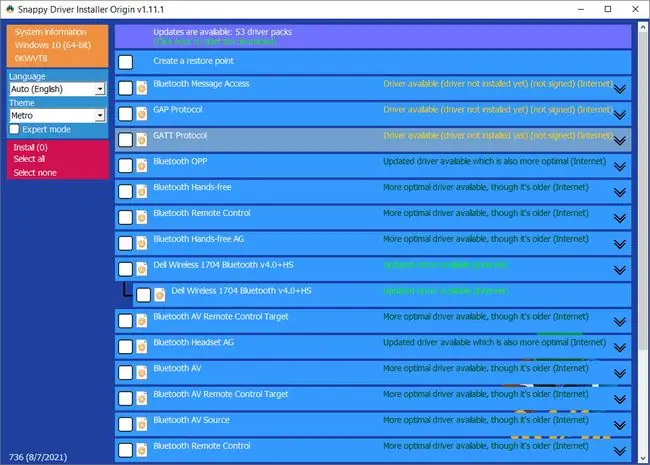Click the Bluetooth Message Access driver pack icon
The height and width of the screenshot is (465, 650).
(x=142, y=88)
